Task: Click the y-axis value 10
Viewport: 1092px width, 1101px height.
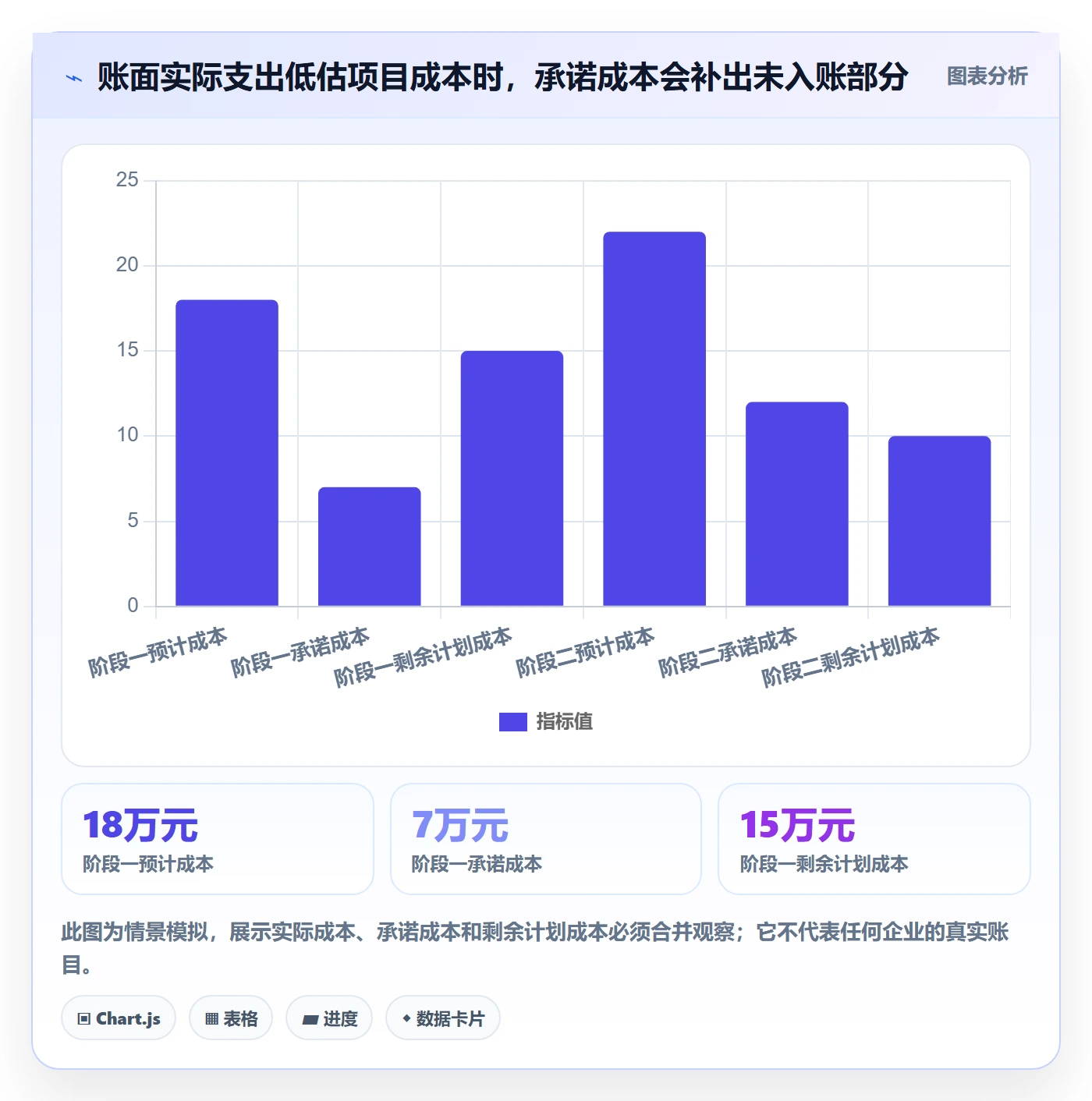Action: 127,435
